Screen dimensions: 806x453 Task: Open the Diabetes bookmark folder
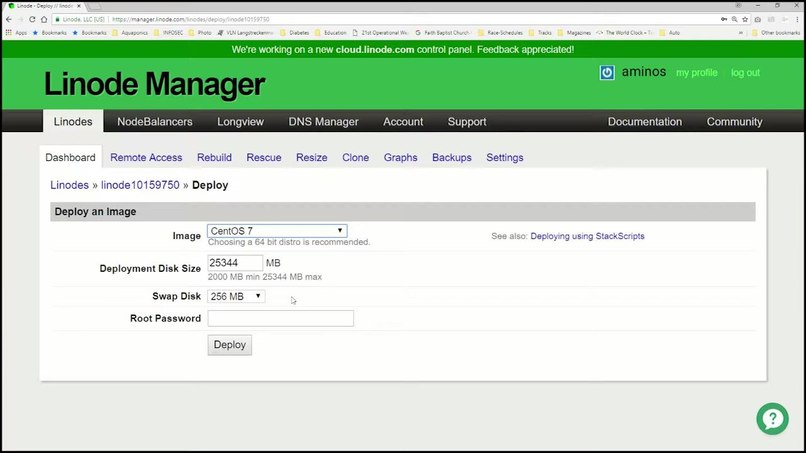(295, 32)
